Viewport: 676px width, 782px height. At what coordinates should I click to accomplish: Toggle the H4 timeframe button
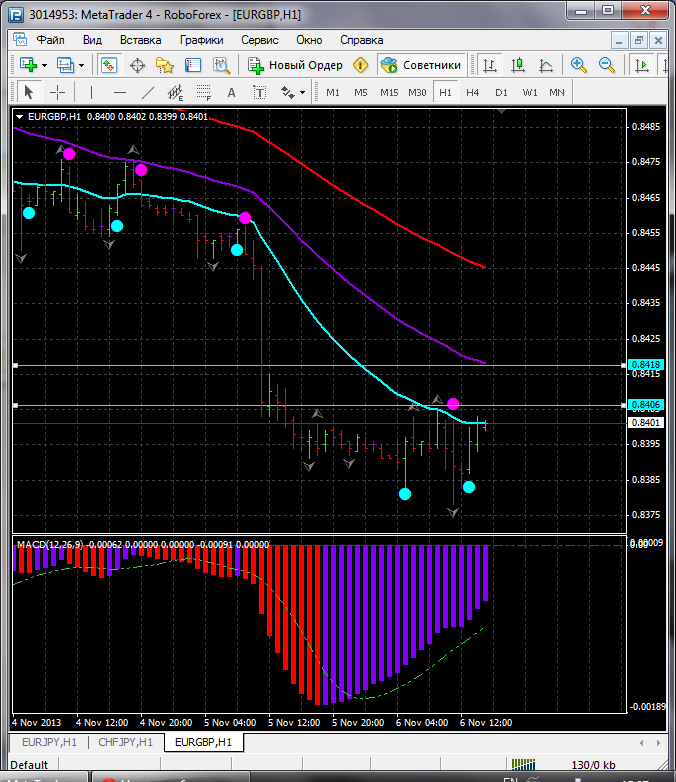[473, 92]
